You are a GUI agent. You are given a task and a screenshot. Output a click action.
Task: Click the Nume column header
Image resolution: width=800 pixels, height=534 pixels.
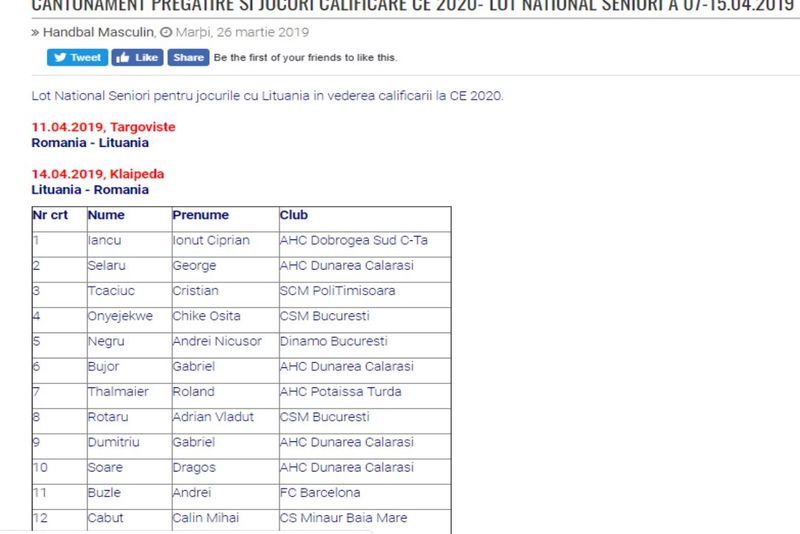click(x=106, y=215)
